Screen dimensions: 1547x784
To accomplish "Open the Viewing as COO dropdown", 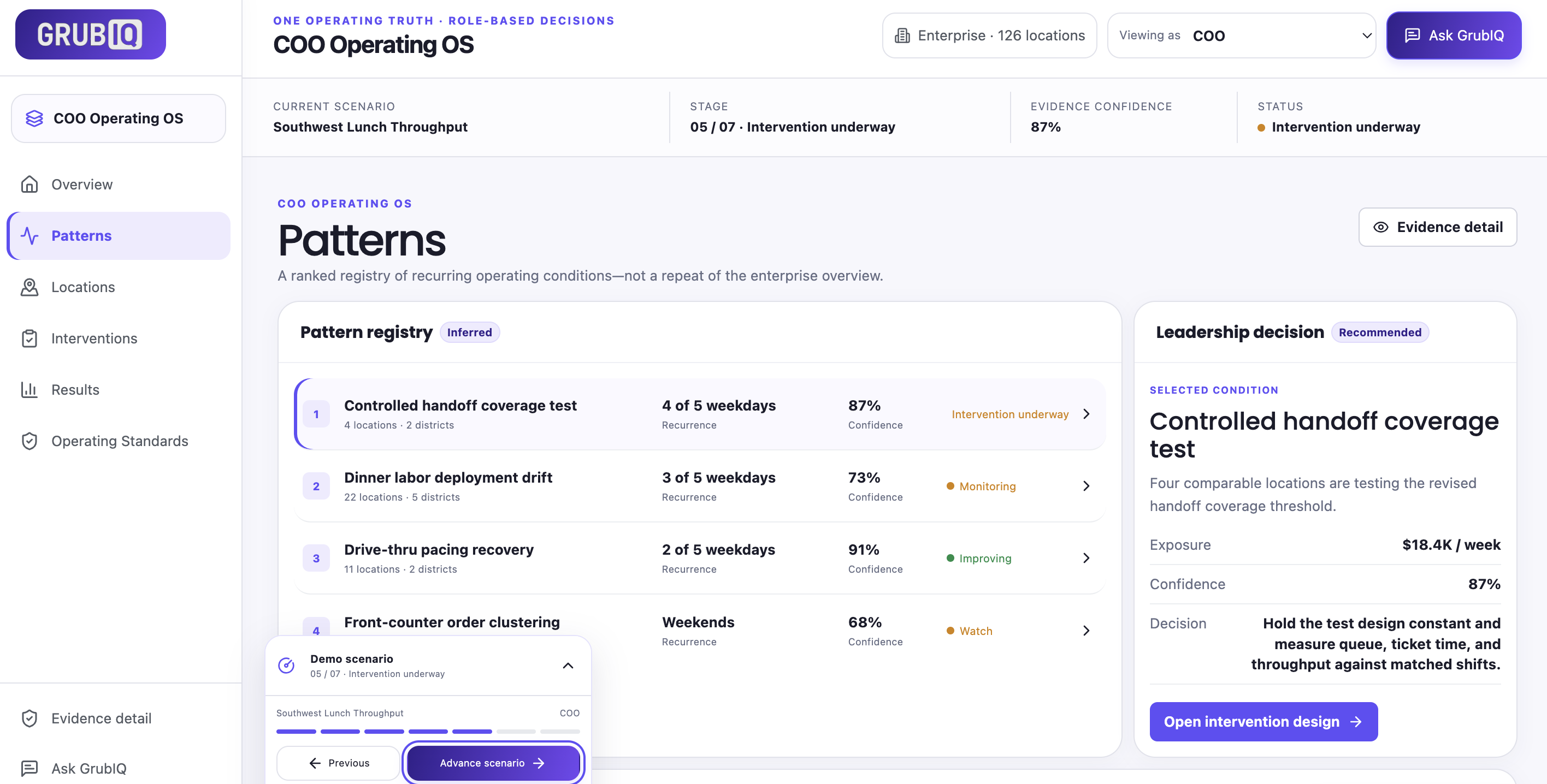I will pyautogui.click(x=1241, y=35).
